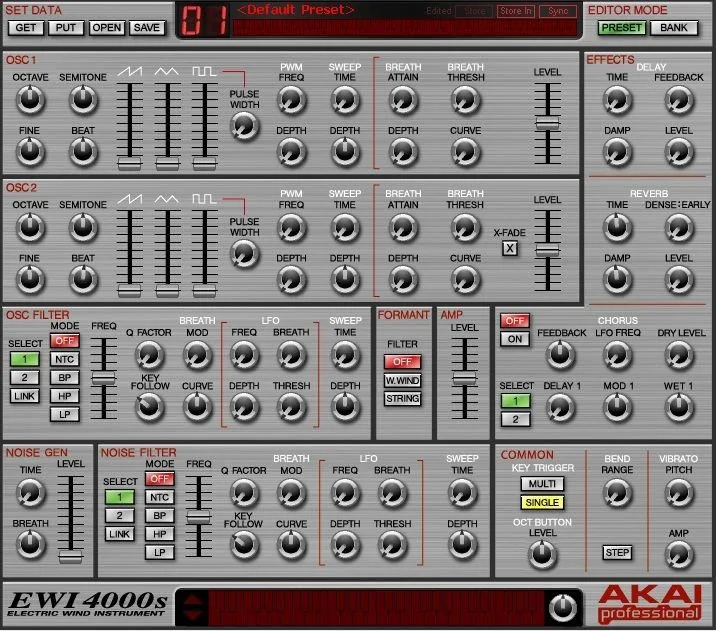
Task: Set OSC Filter mode to HP
Action: pos(65,396)
